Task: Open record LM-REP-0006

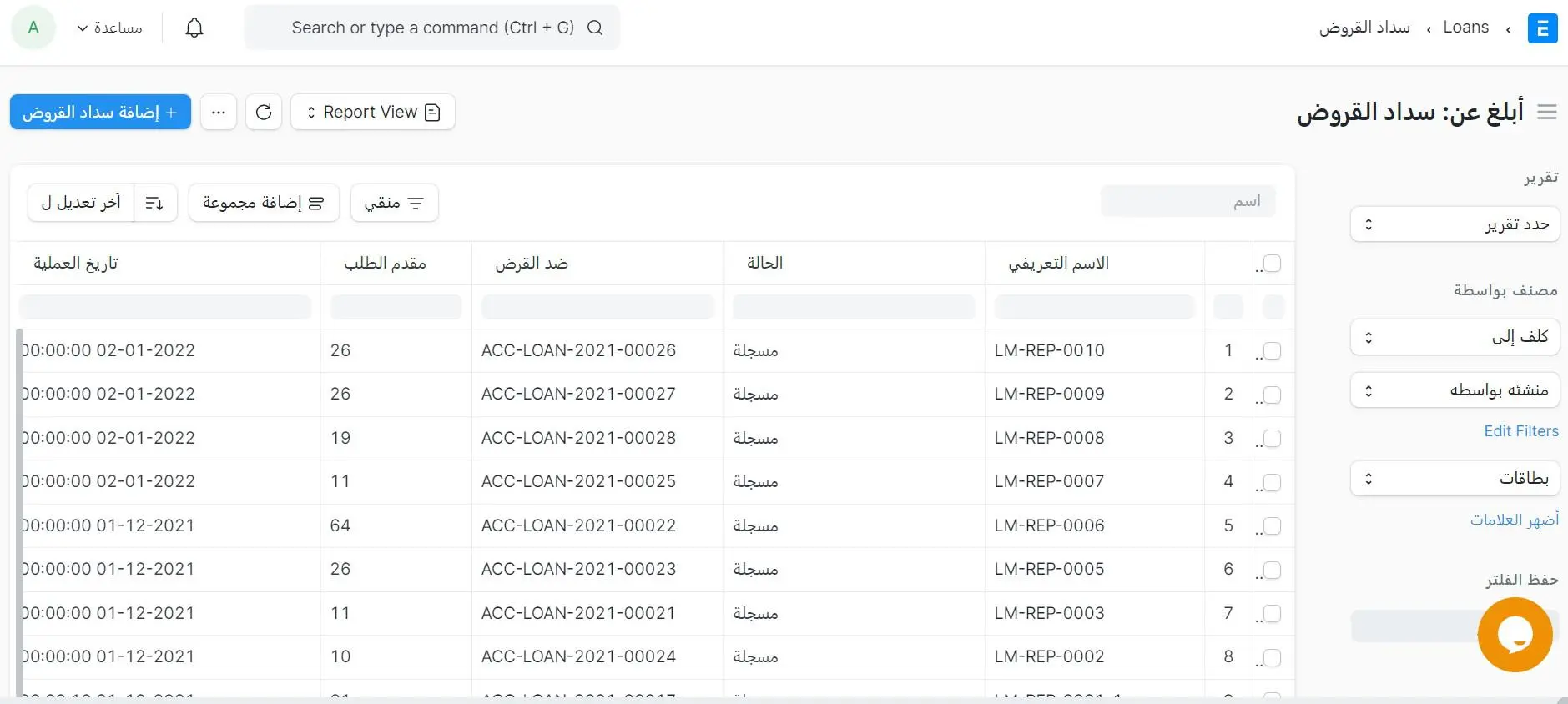Action: (x=1049, y=525)
